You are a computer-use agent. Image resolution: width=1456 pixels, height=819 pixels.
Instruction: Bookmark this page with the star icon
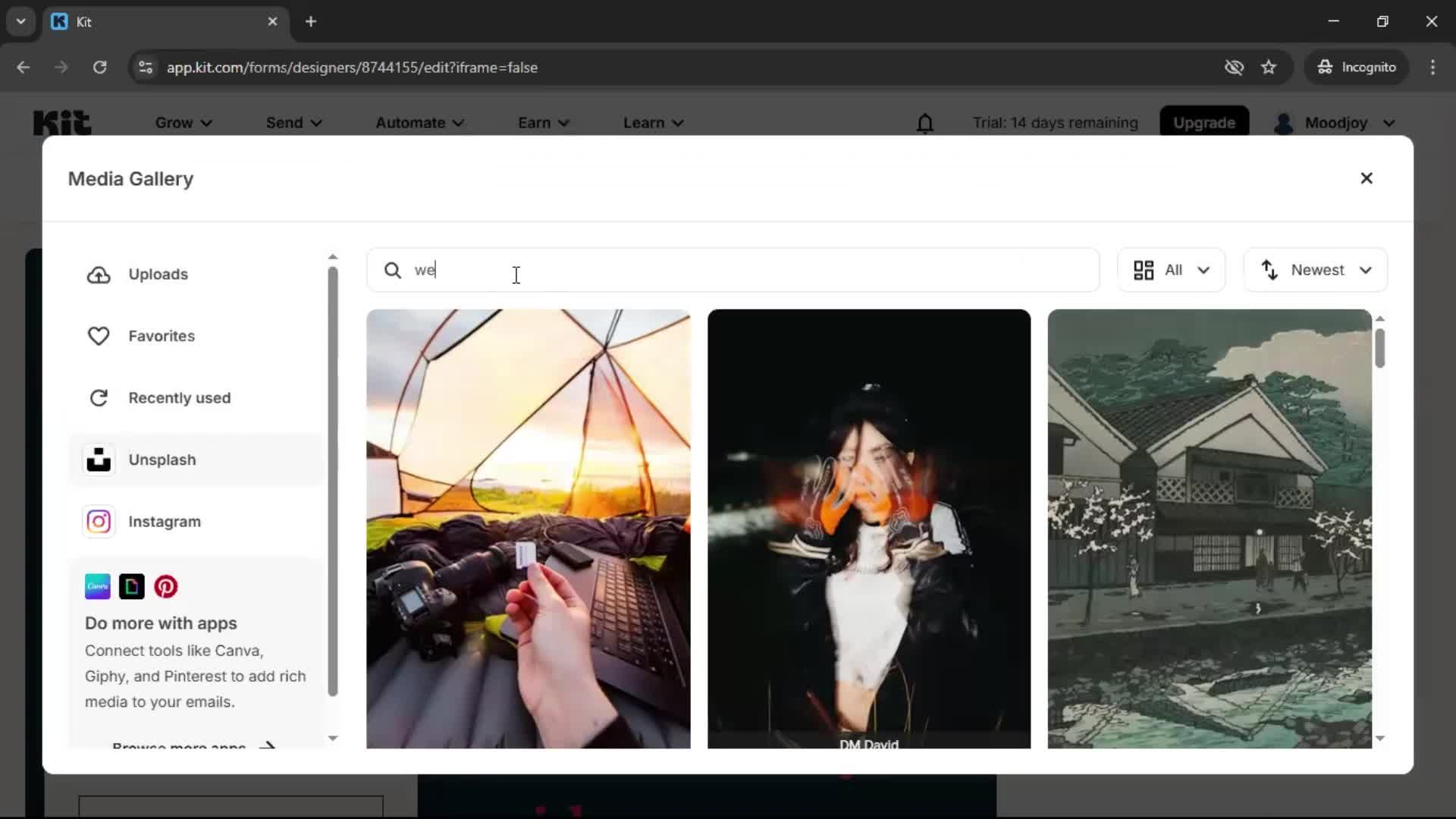(x=1269, y=67)
